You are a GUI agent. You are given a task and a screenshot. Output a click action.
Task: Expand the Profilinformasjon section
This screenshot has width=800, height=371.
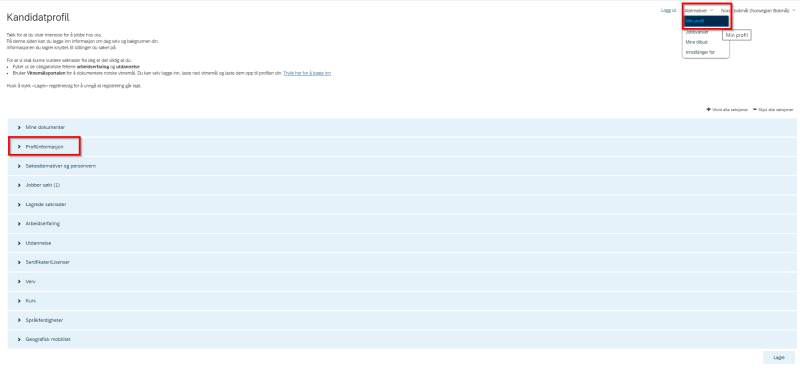(x=402, y=146)
